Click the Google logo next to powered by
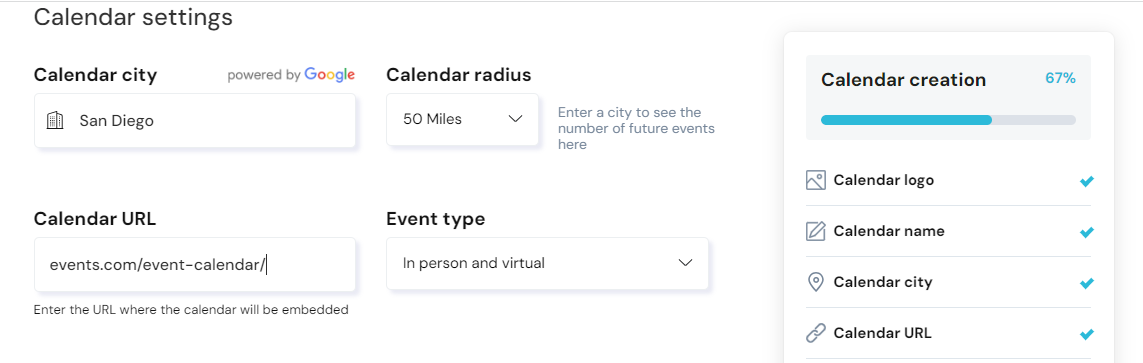The image size is (1143, 363). click(x=329, y=74)
